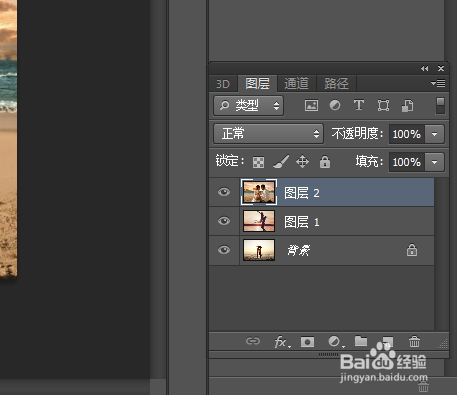
Task: Select the 图层 1 thumbnail
Action: (x=259, y=221)
